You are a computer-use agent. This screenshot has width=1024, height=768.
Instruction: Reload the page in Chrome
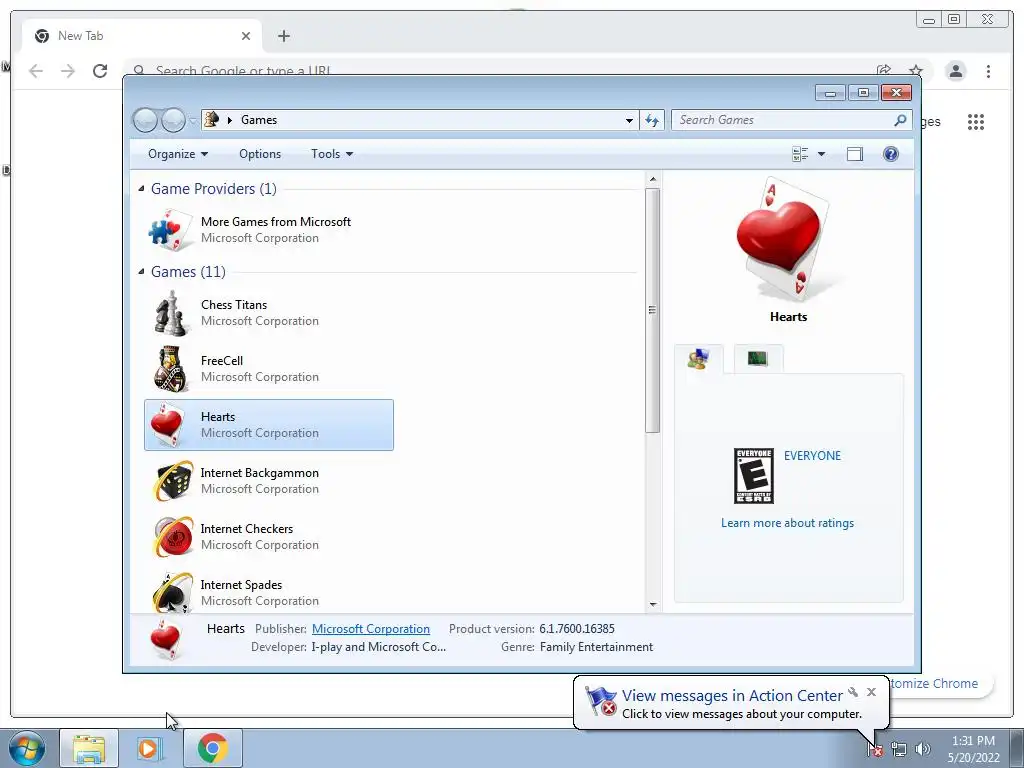coord(100,71)
